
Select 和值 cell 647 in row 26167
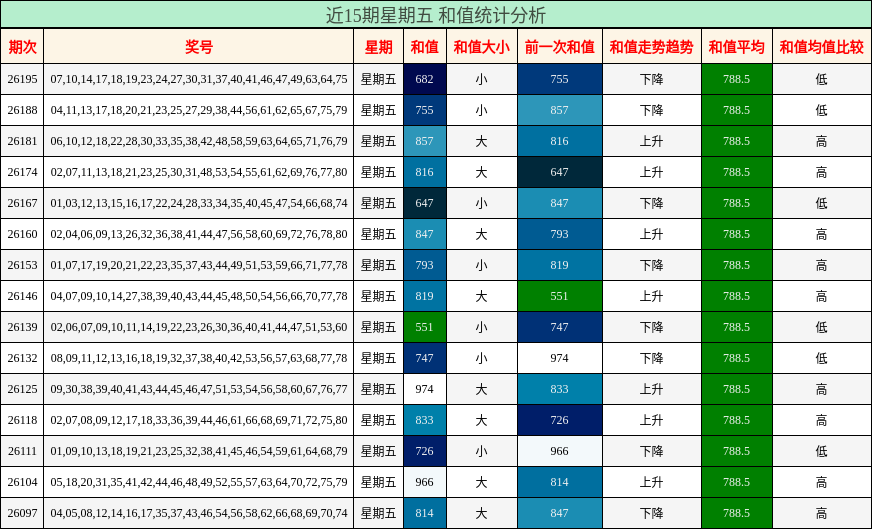click(x=424, y=203)
